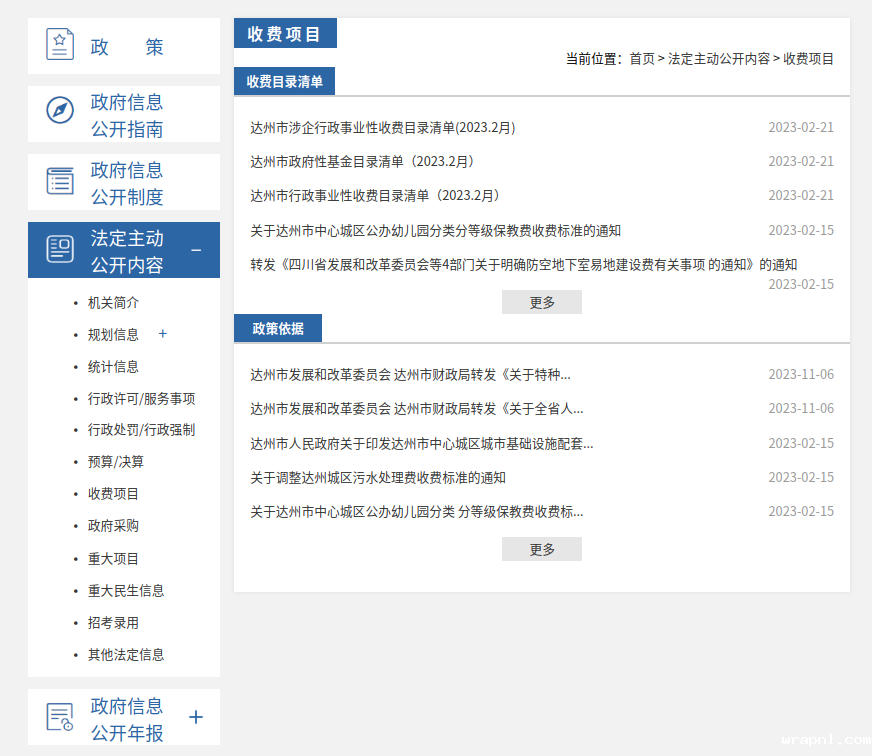This screenshot has height=756, width=872.
Task: Open the 政策依据 tab
Action: coord(278,328)
